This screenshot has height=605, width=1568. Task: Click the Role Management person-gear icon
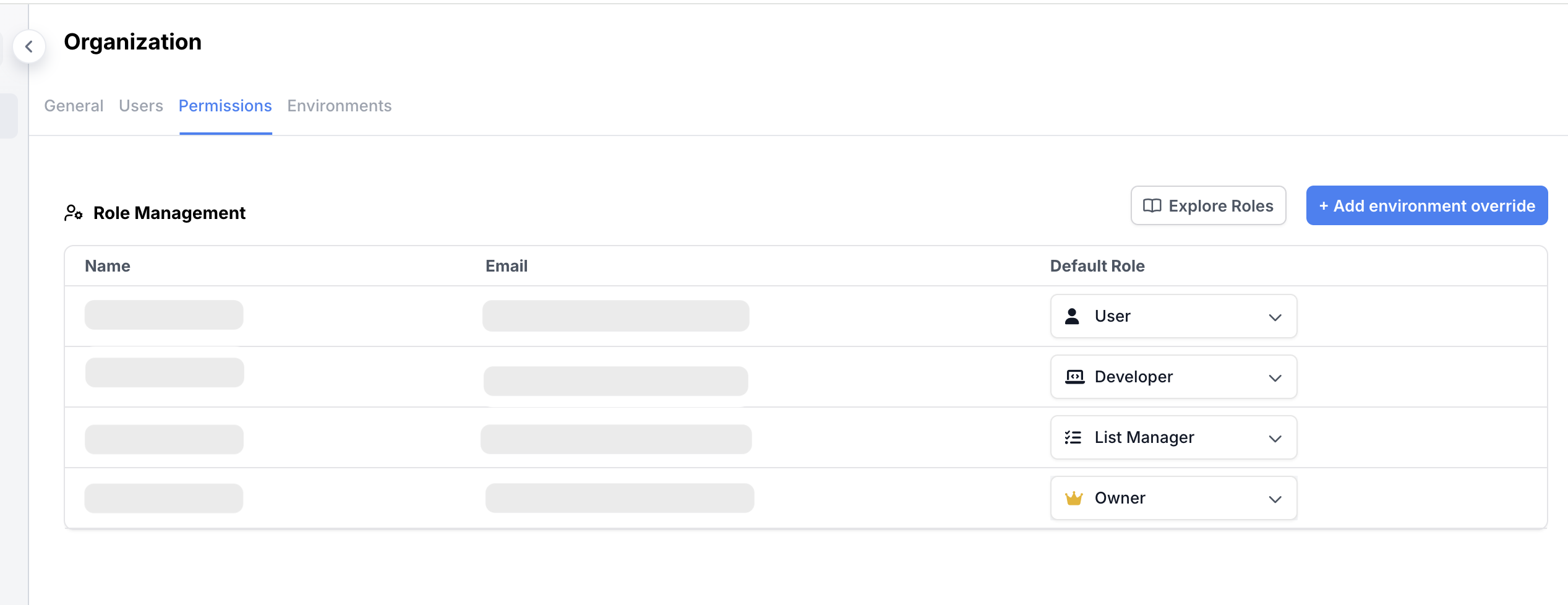click(74, 212)
